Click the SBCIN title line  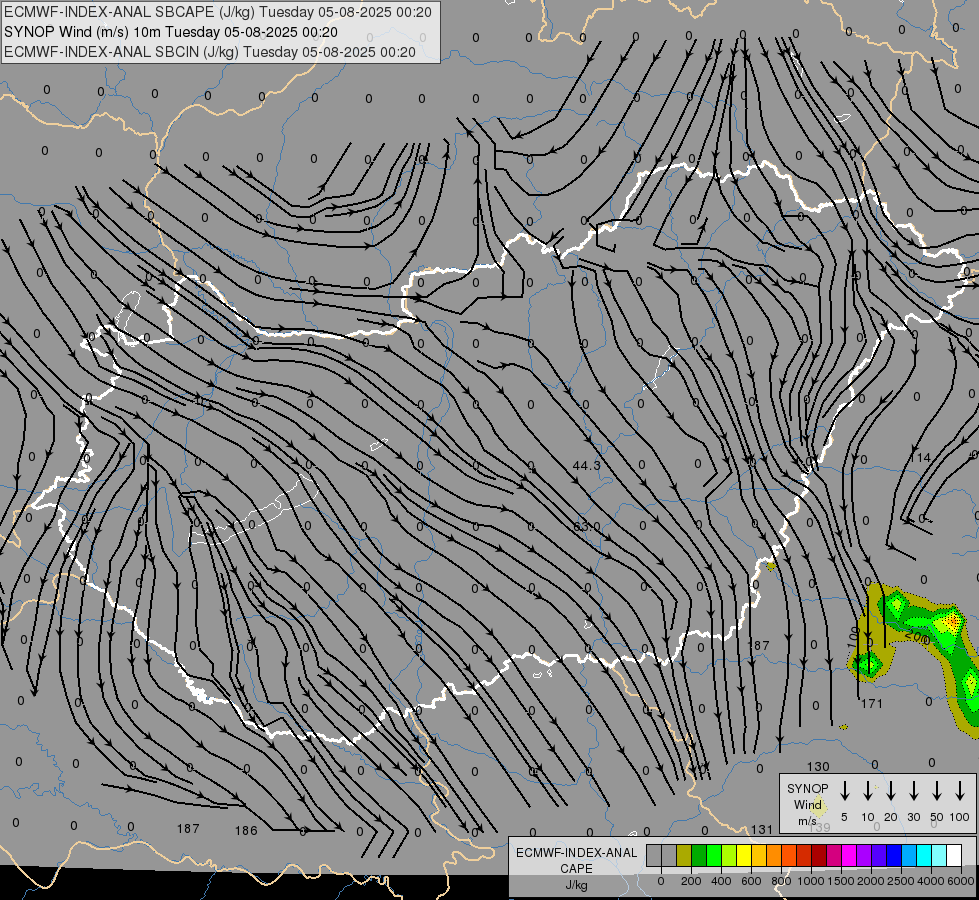coord(210,52)
